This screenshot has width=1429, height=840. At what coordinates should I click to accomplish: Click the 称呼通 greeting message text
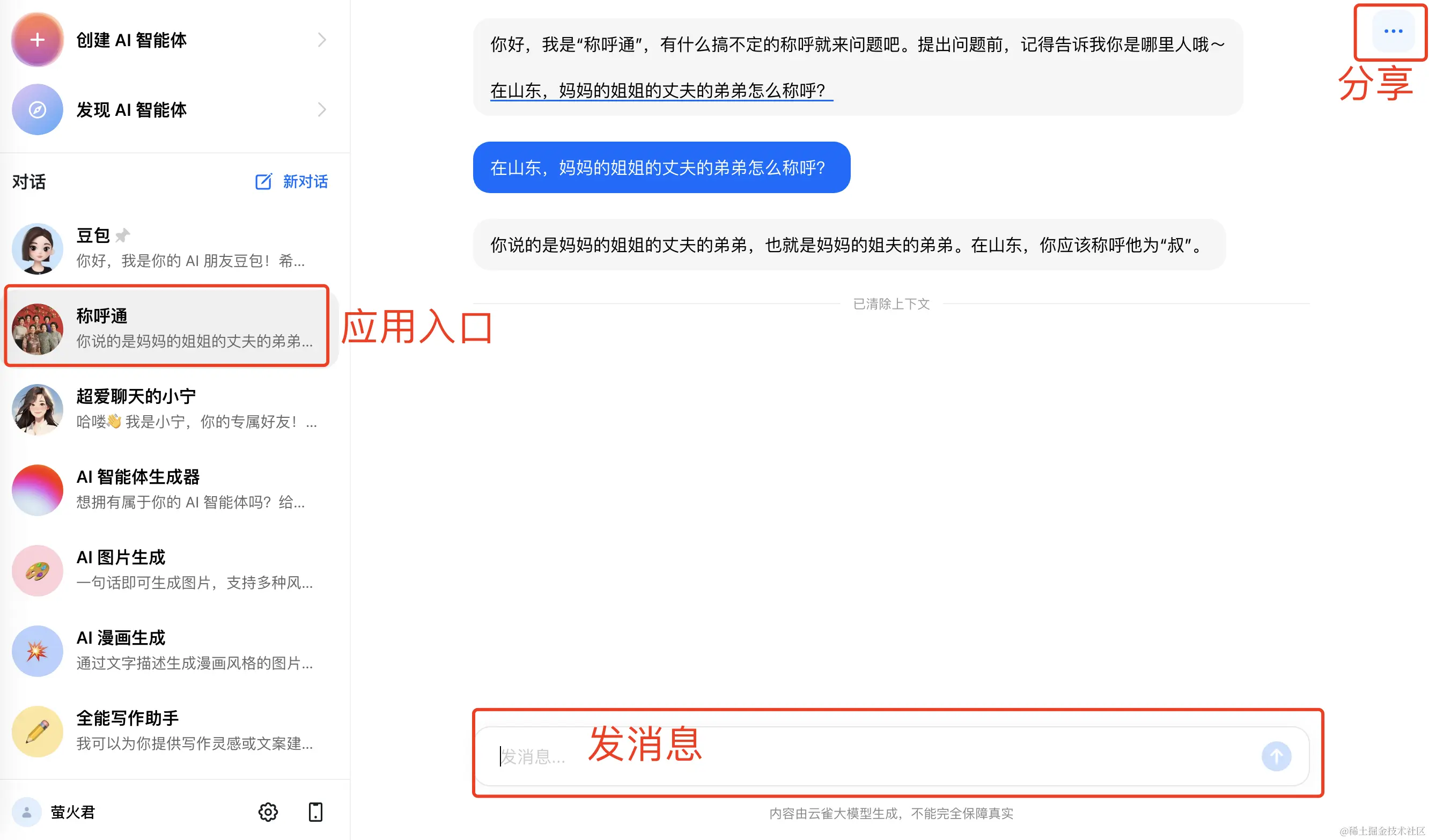pyautogui.click(x=857, y=44)
